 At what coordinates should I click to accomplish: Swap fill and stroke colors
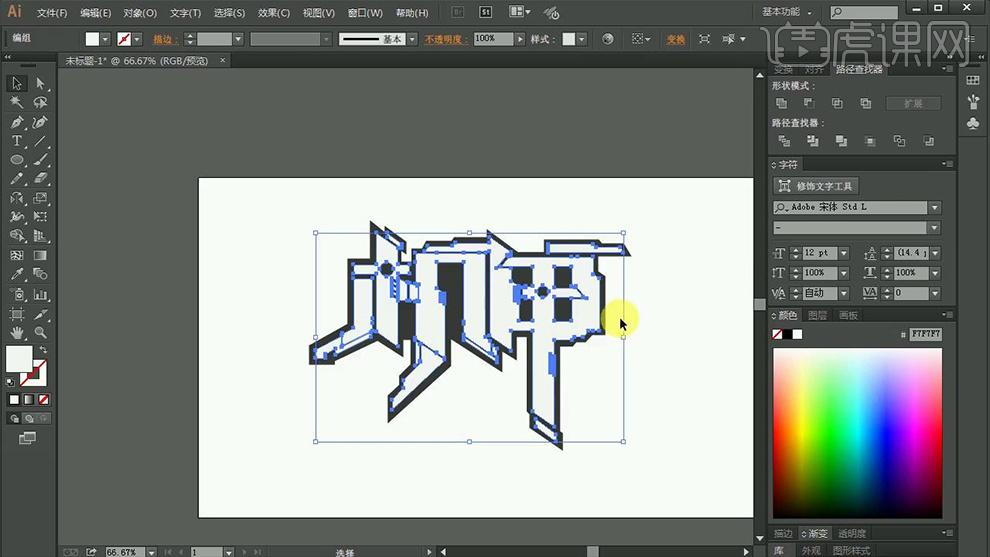click(x=43, y=349)
